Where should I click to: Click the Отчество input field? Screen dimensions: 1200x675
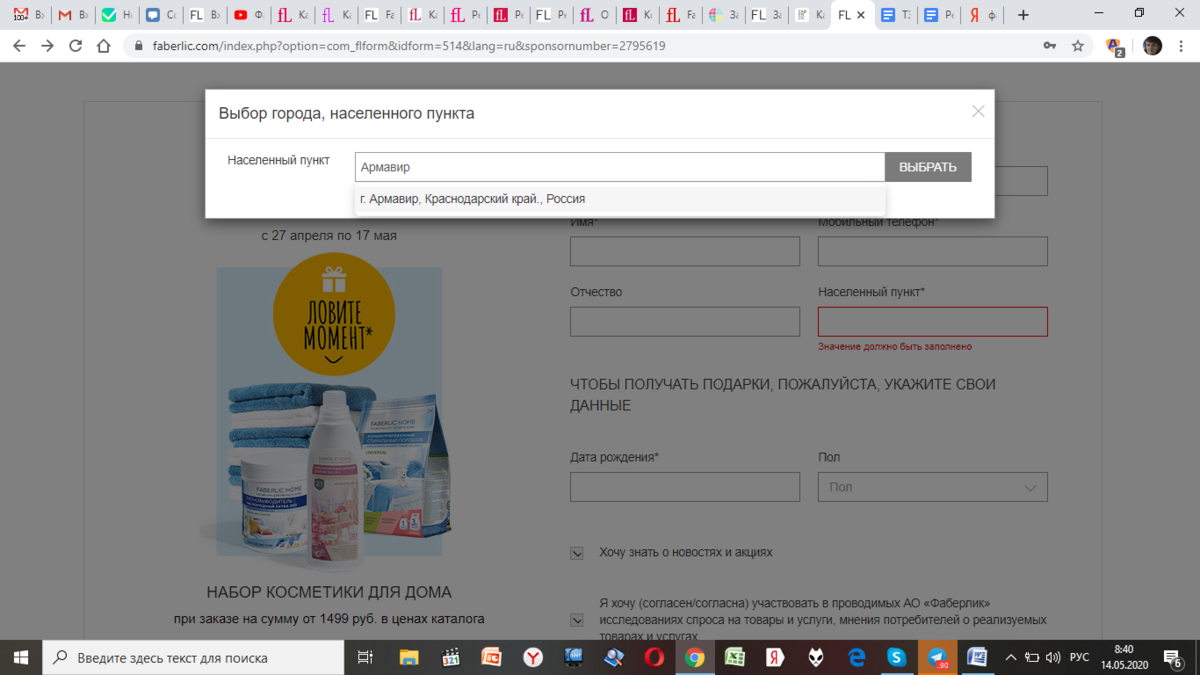point(685,321)
